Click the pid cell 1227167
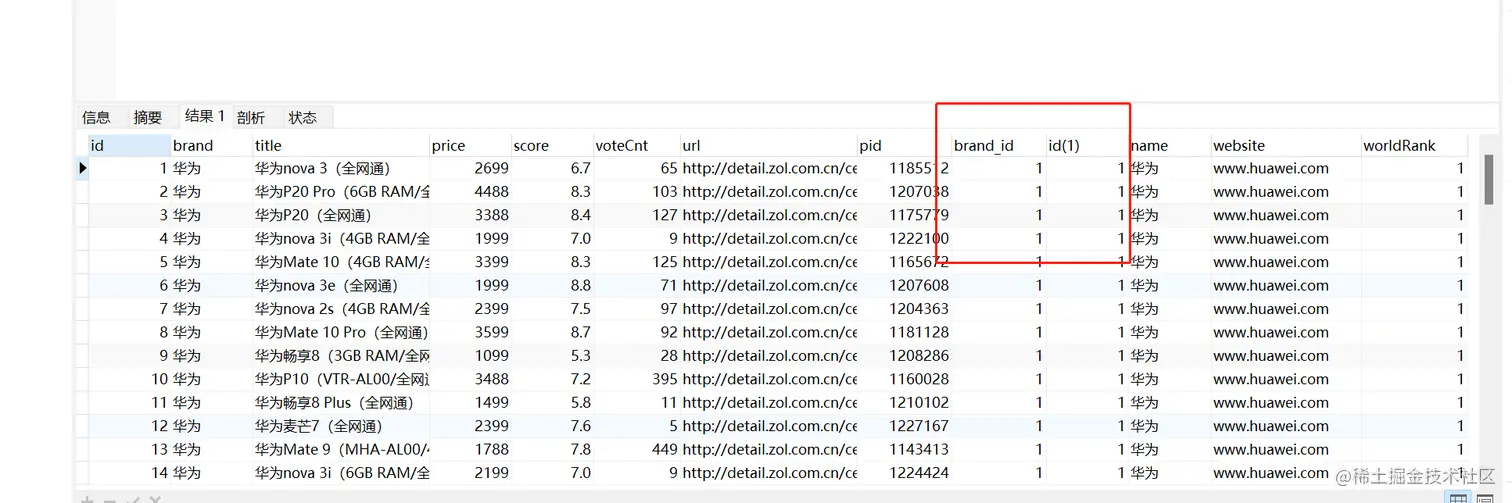Screen dimensions: 1512x503 pos(904,426)
